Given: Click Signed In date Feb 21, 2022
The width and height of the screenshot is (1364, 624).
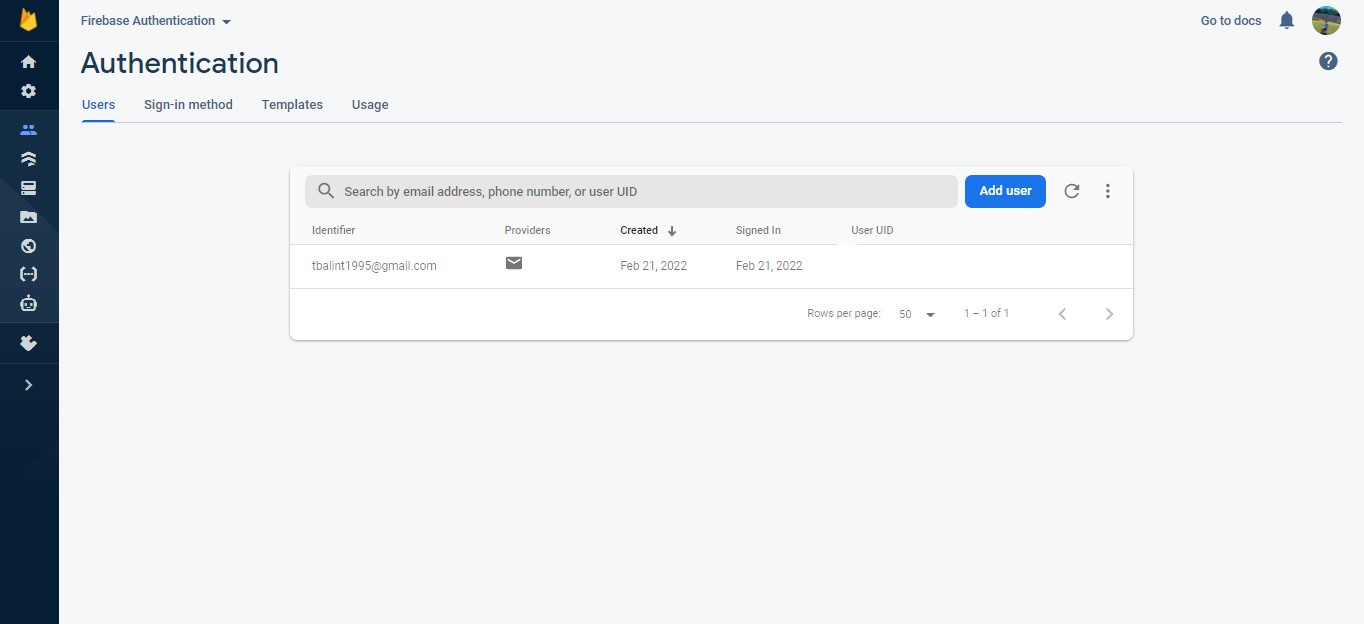Looking at the screenshot, I should pos(769,266).
